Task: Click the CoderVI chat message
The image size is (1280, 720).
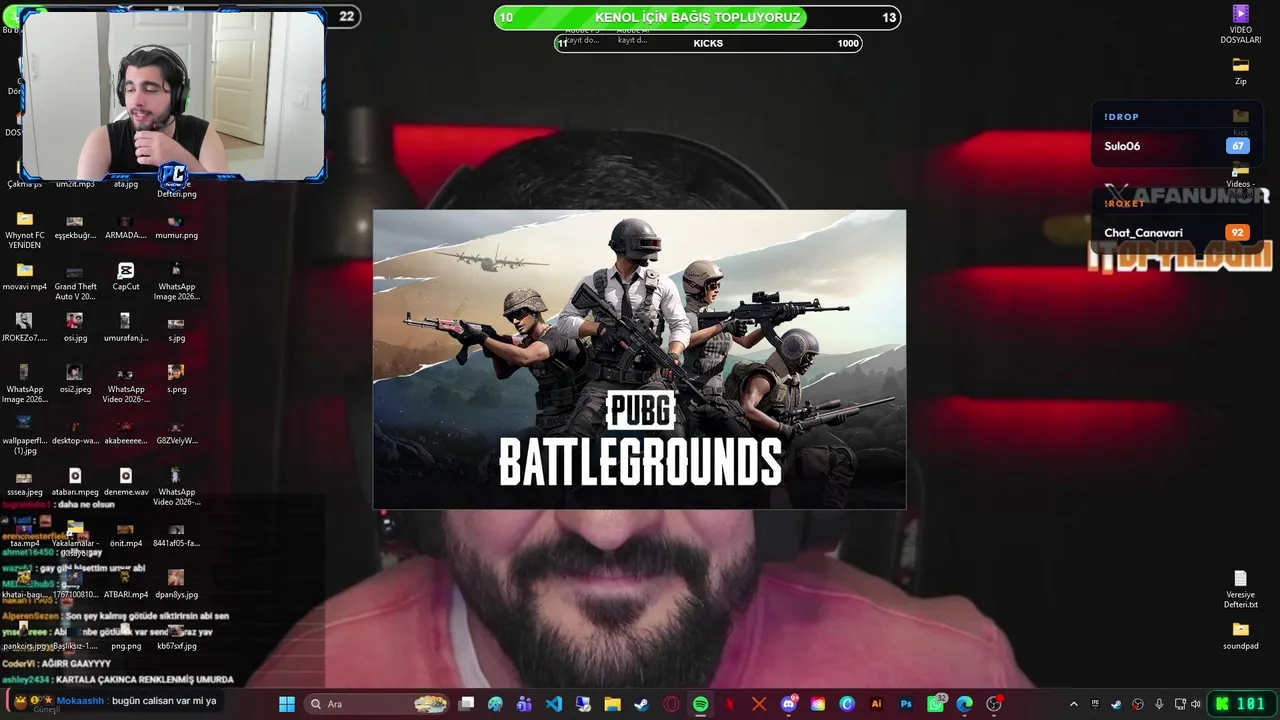Action: (57, 663)
